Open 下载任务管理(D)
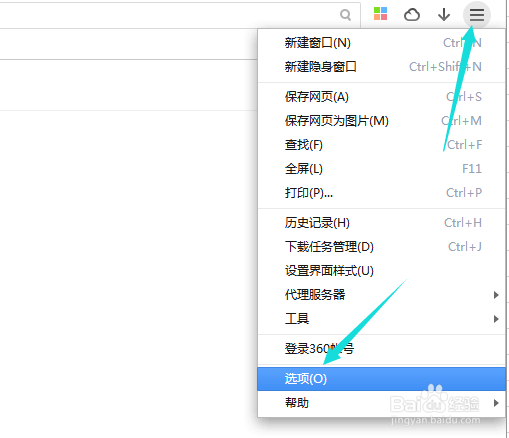The image size is (509, 438). point(382,247)
